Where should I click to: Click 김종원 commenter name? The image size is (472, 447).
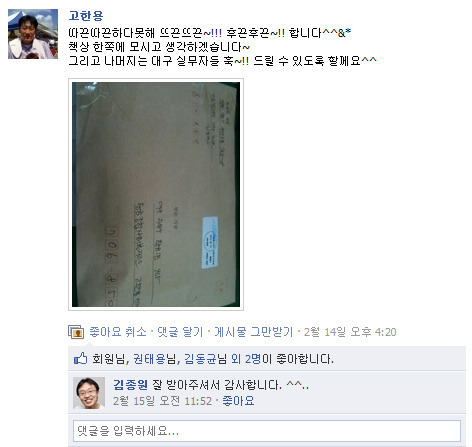pos(130,385)
